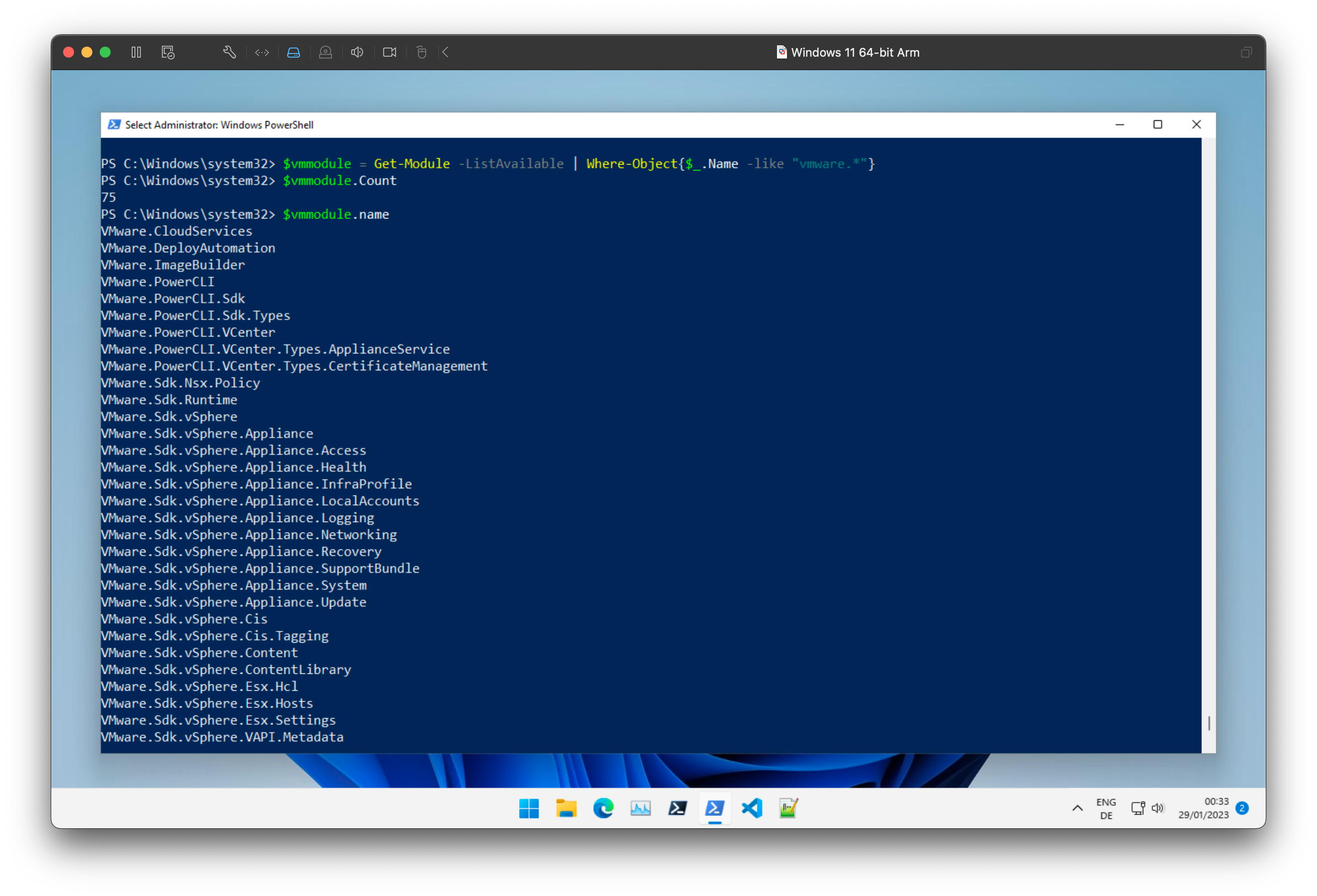
Task: Click VMware.Sdk.vSphere.Esx.Hosts line
Action: click(x=207, y=704)
